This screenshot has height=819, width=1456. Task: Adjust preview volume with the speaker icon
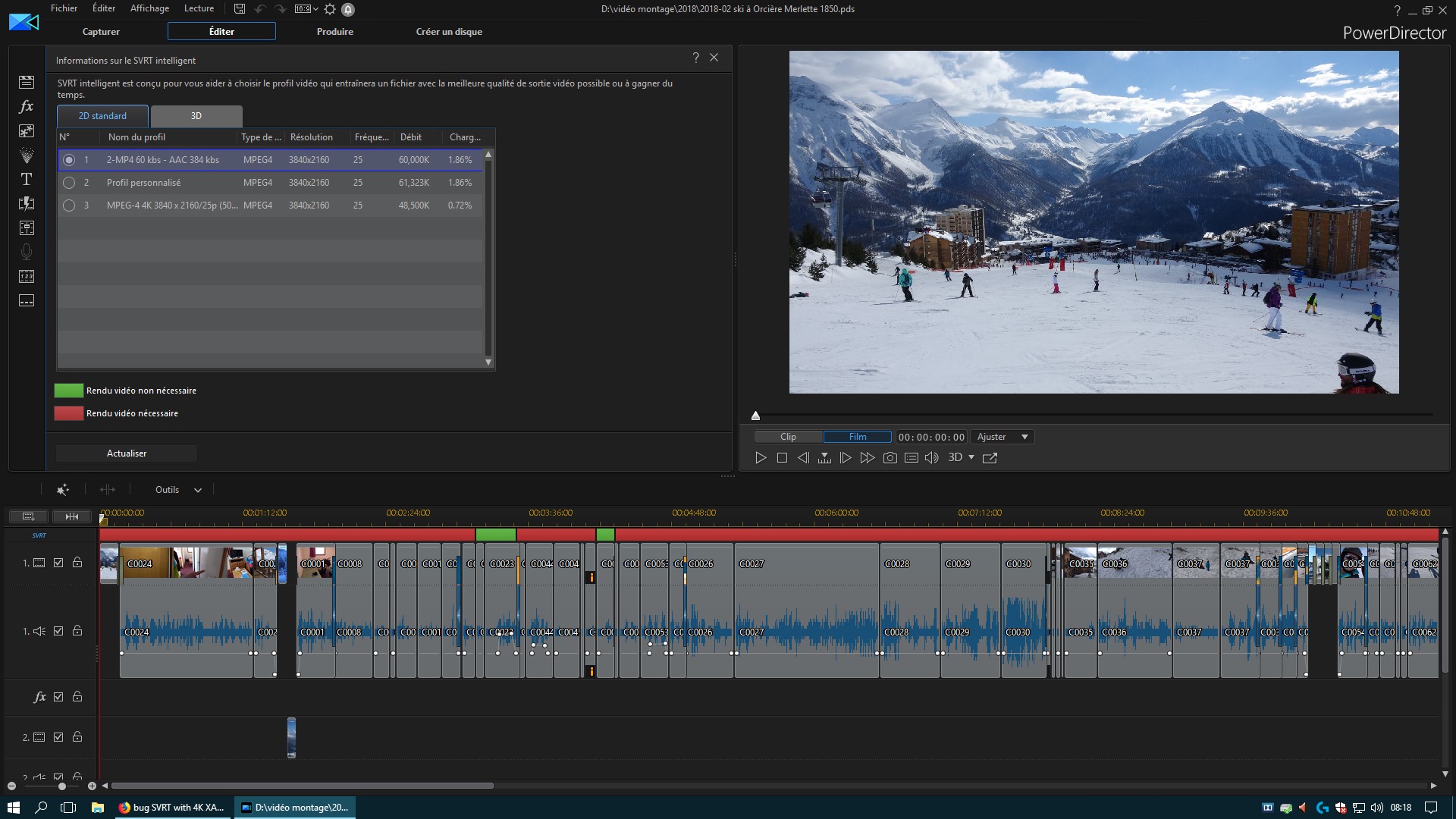click(x=932, y=458)
